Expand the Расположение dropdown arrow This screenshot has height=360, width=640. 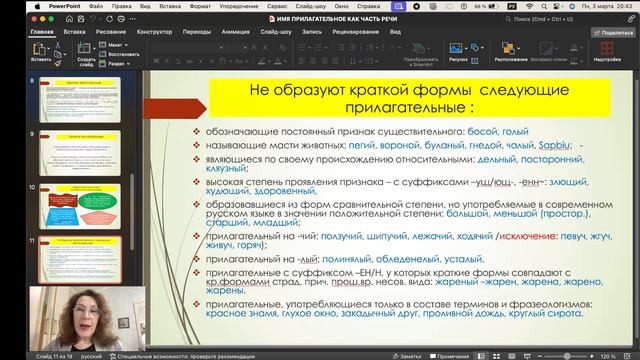click(518, 48)
